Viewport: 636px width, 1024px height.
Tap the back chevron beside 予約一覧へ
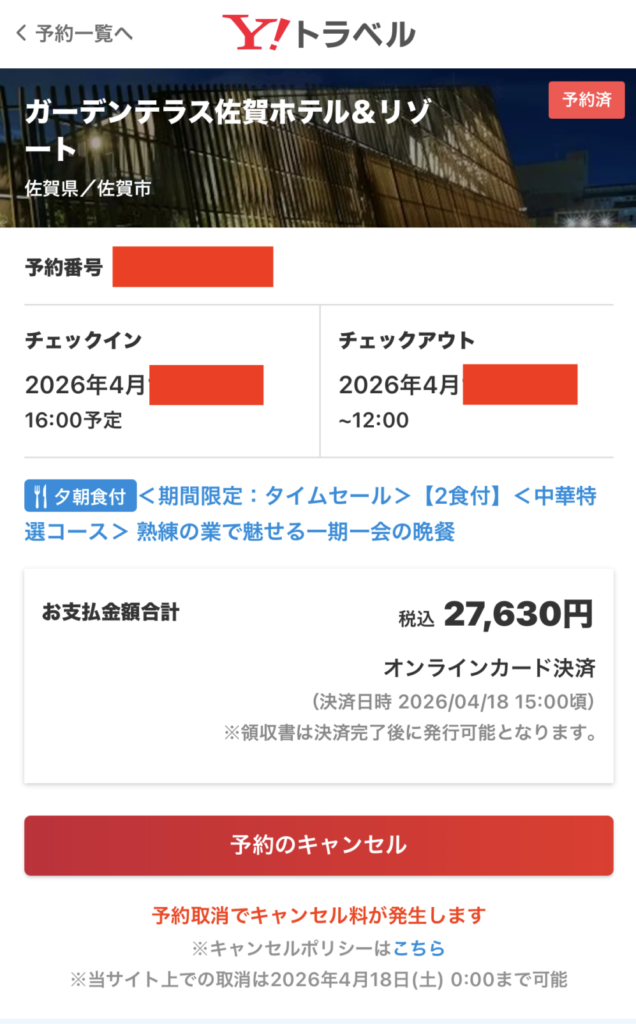(22, 33)
